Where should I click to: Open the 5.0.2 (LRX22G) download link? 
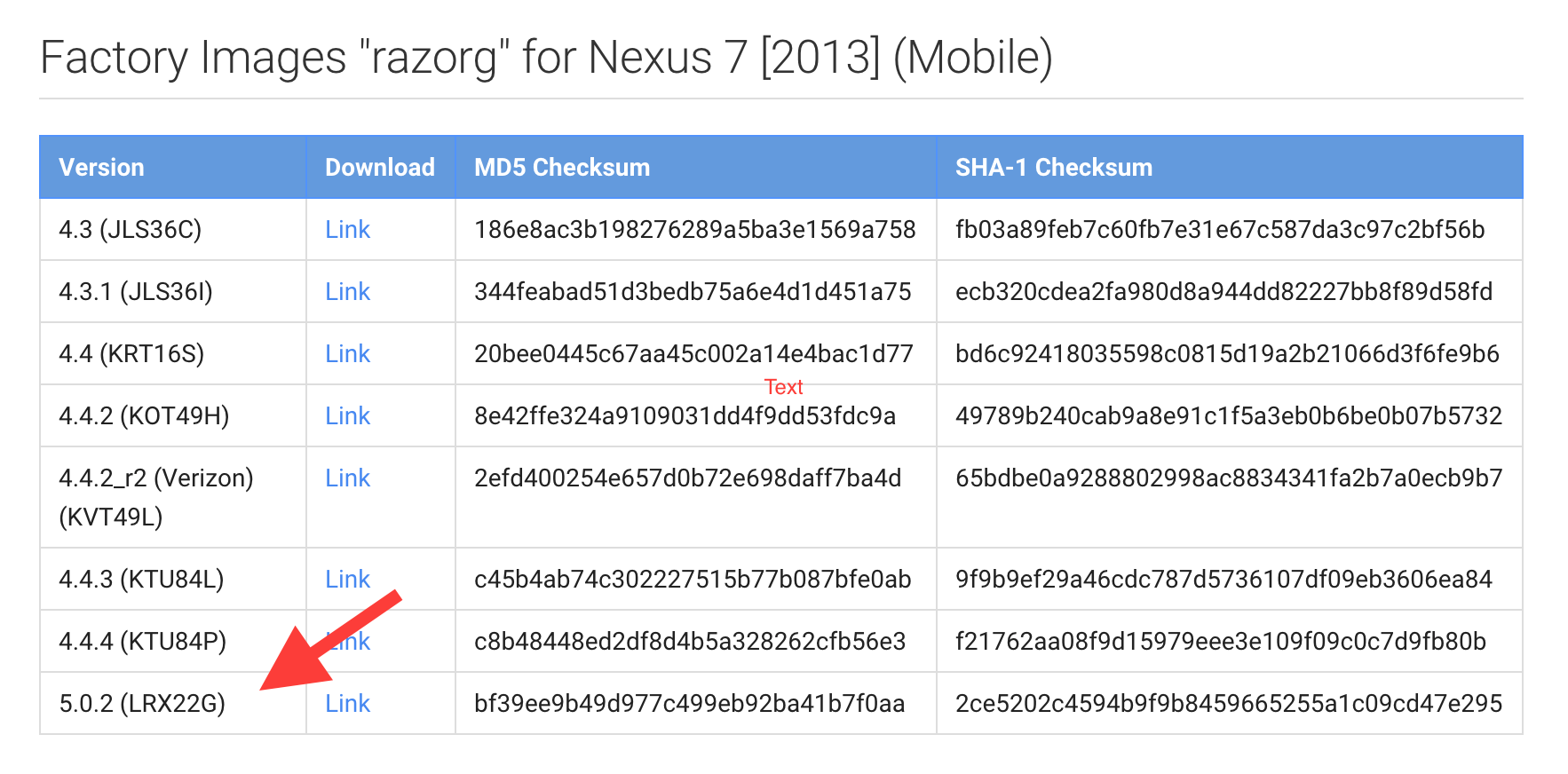click(347, 704)
